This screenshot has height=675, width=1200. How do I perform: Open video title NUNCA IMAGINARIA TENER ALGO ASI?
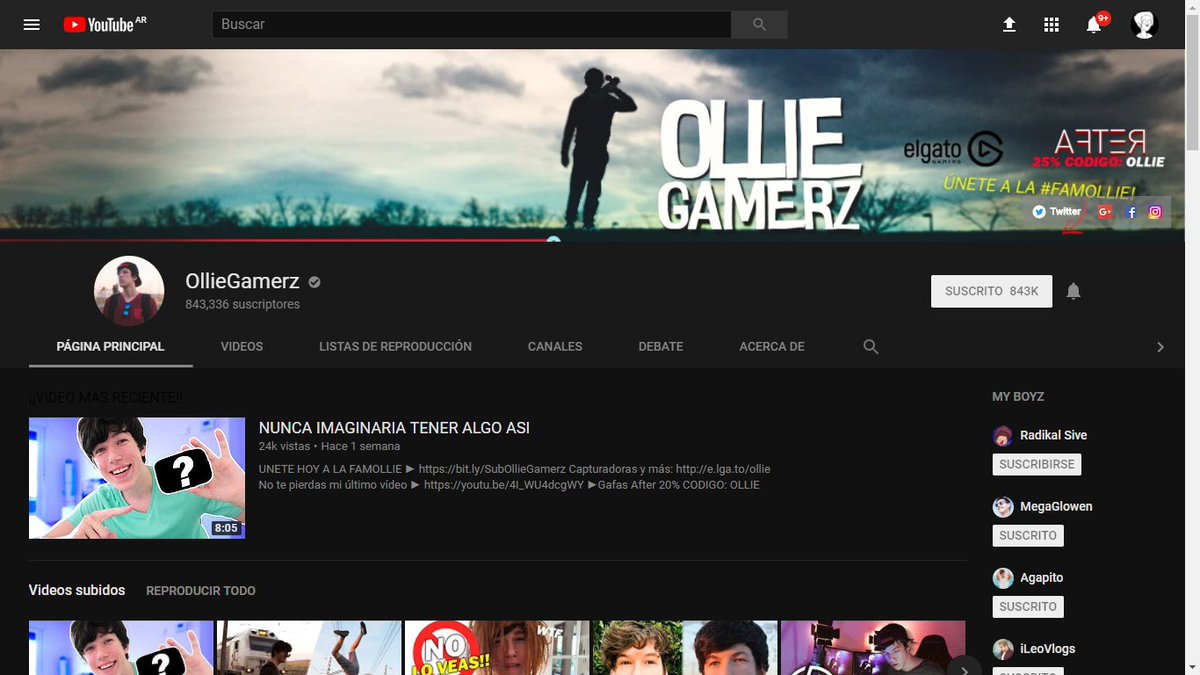394,428
